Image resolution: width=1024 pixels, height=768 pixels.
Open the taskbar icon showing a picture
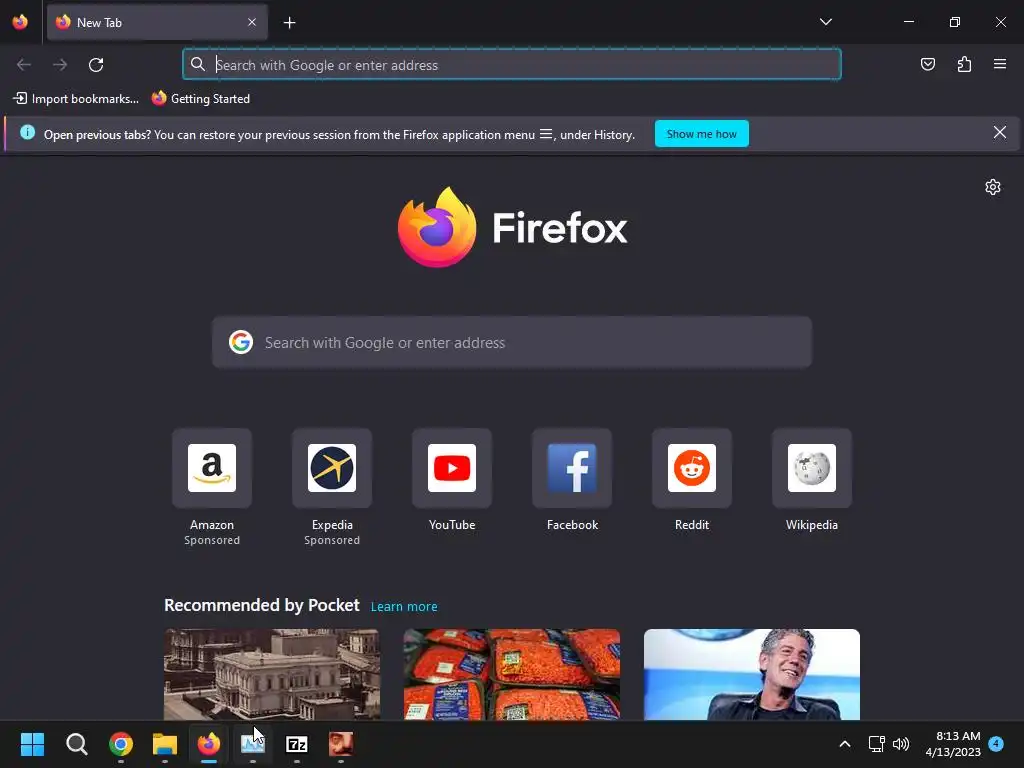tap(253, 744)
